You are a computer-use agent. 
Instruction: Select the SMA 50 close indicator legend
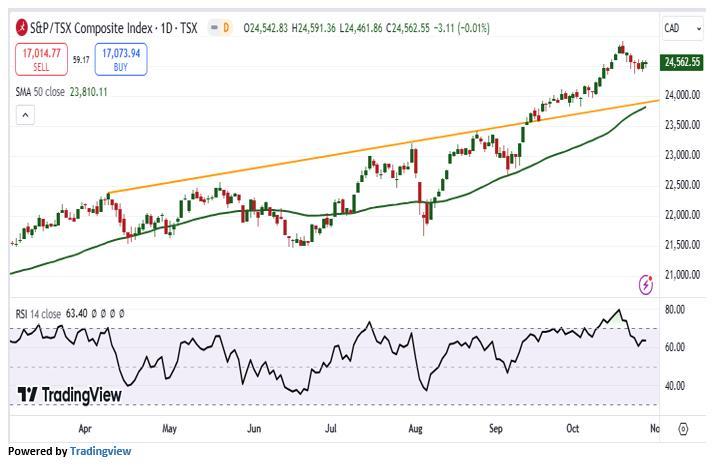pos(61,92)
